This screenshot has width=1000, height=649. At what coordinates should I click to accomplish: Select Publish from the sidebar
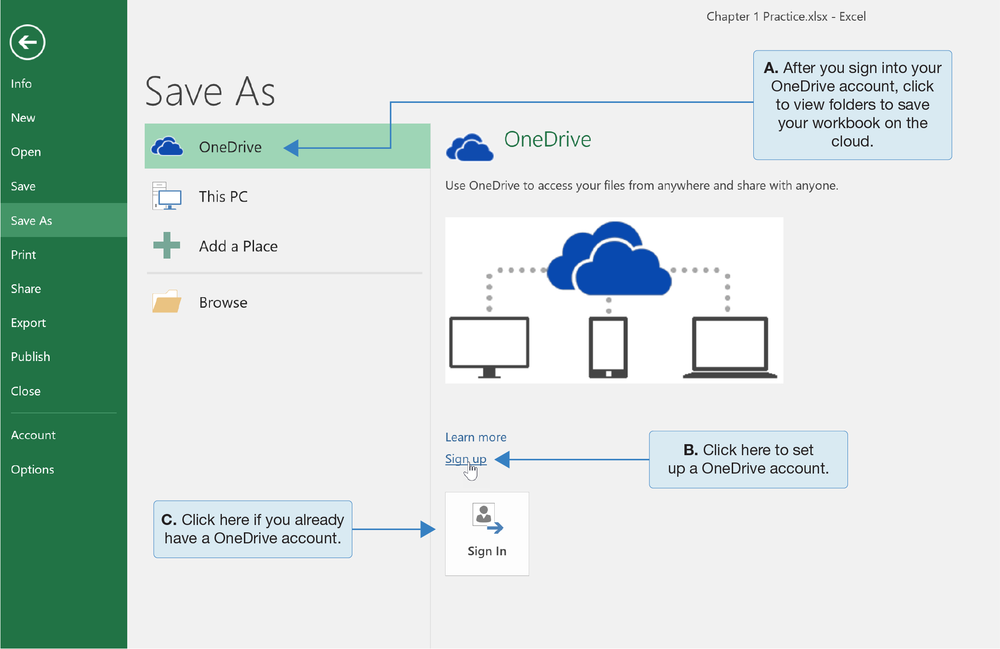(30, 357)
